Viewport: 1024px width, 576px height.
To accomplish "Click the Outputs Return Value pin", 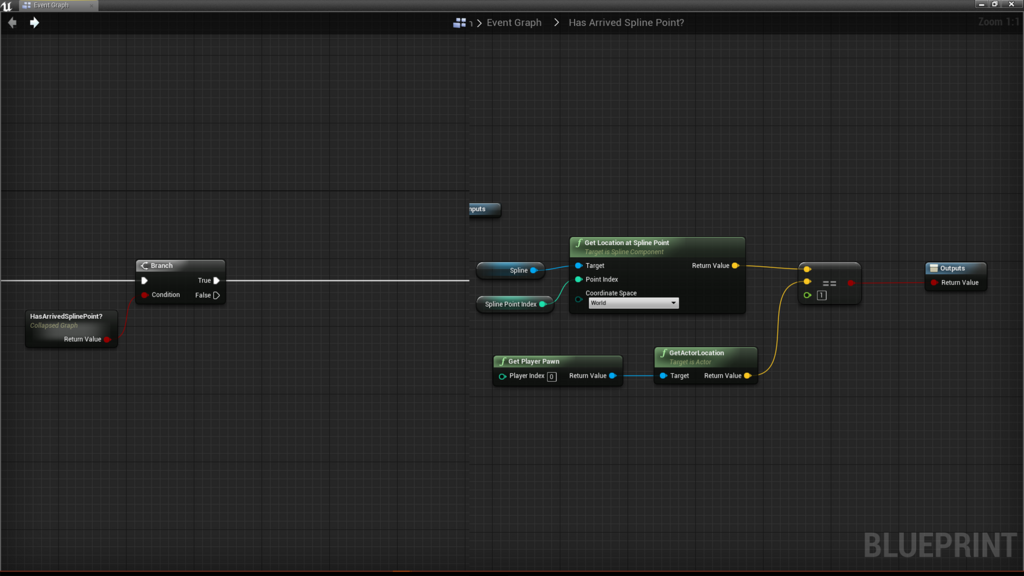I will click(x=935, y=283).
